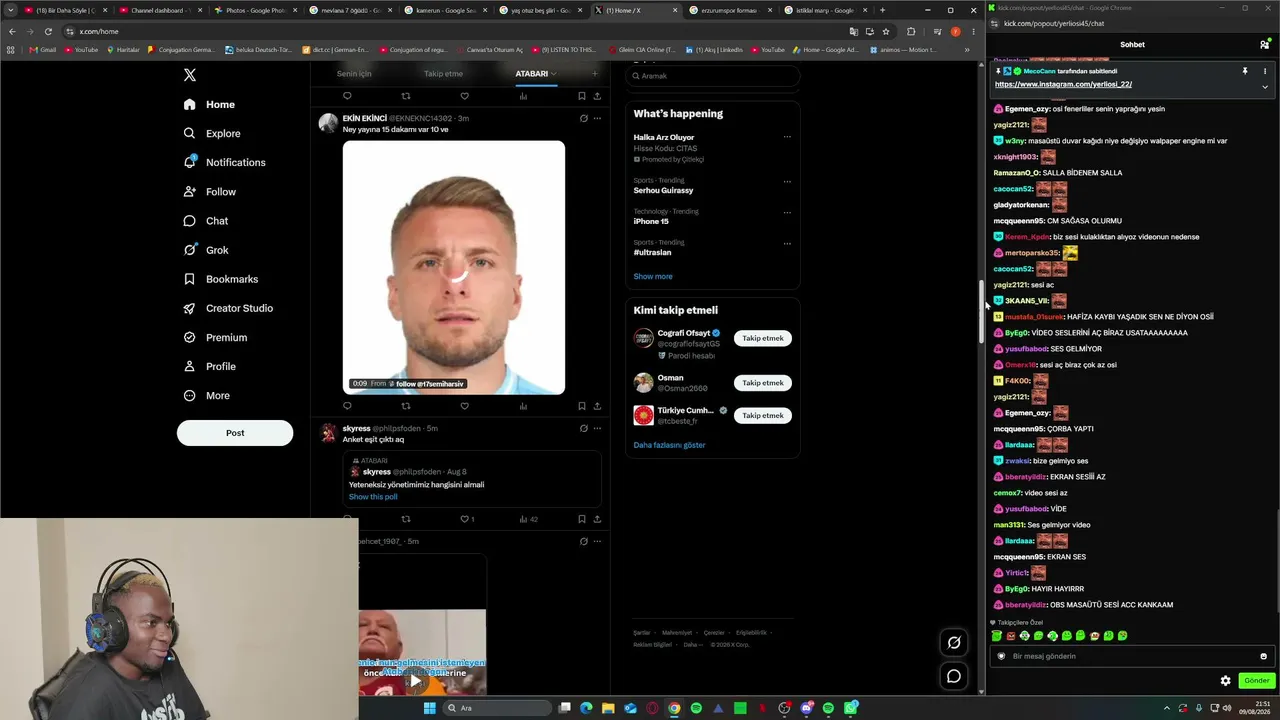Repost the EKİN EKİNCİ post
Viewport: 1280px width, 720px height.
tap(406, 406)
